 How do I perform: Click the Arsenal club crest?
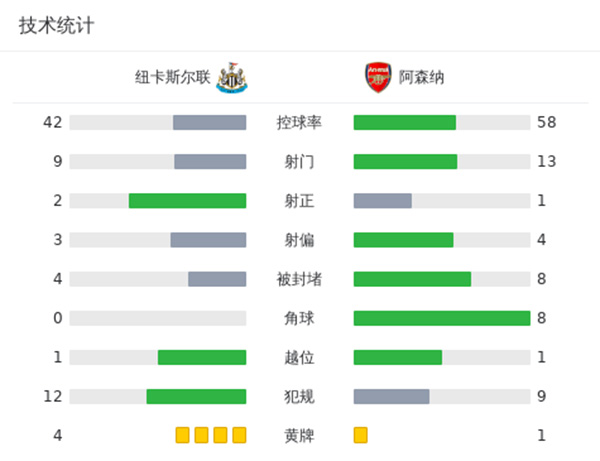click(x=378, y=77)
